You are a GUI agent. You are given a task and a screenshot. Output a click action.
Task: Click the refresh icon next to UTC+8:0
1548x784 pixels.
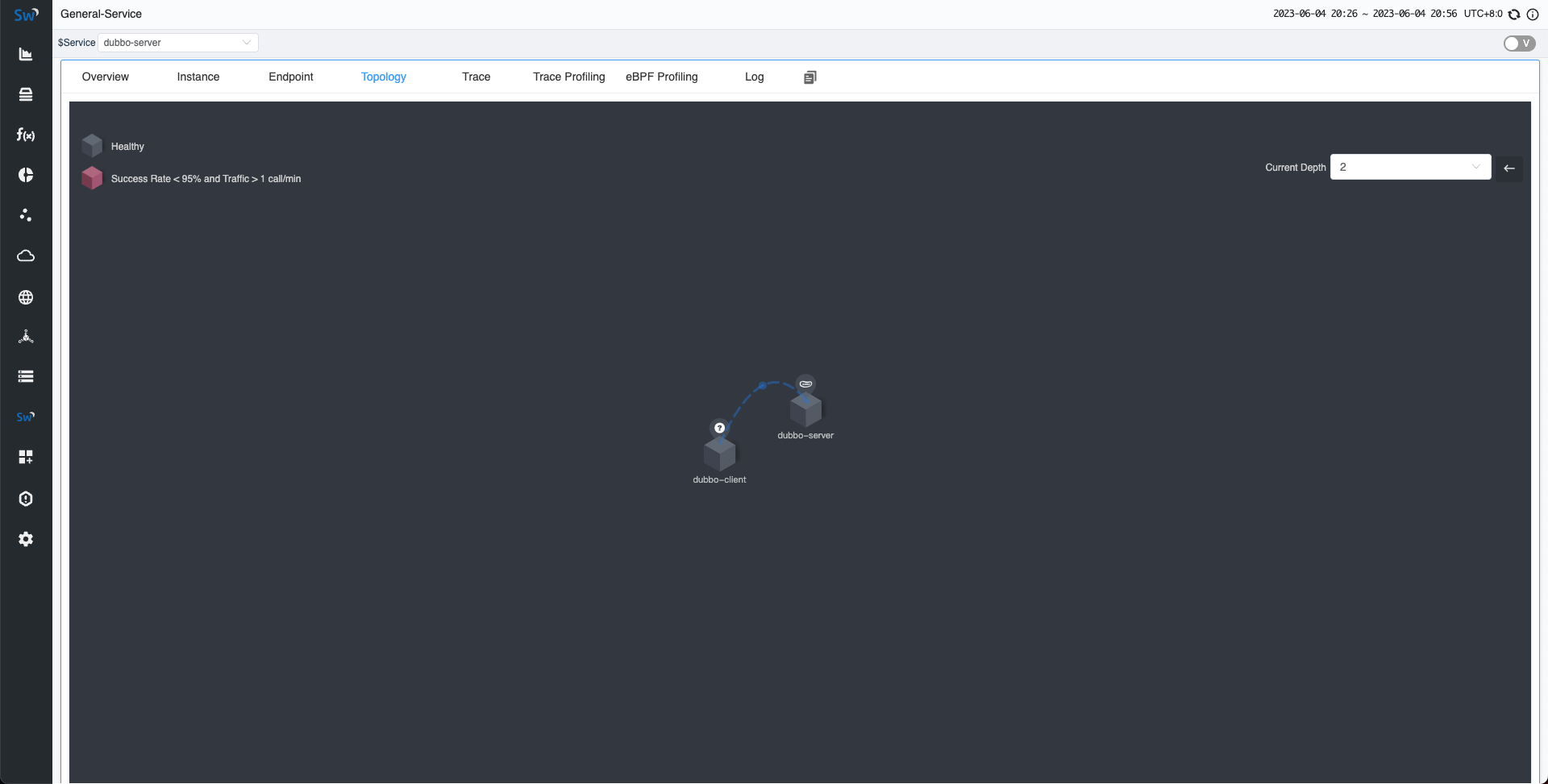point(1514,15)
